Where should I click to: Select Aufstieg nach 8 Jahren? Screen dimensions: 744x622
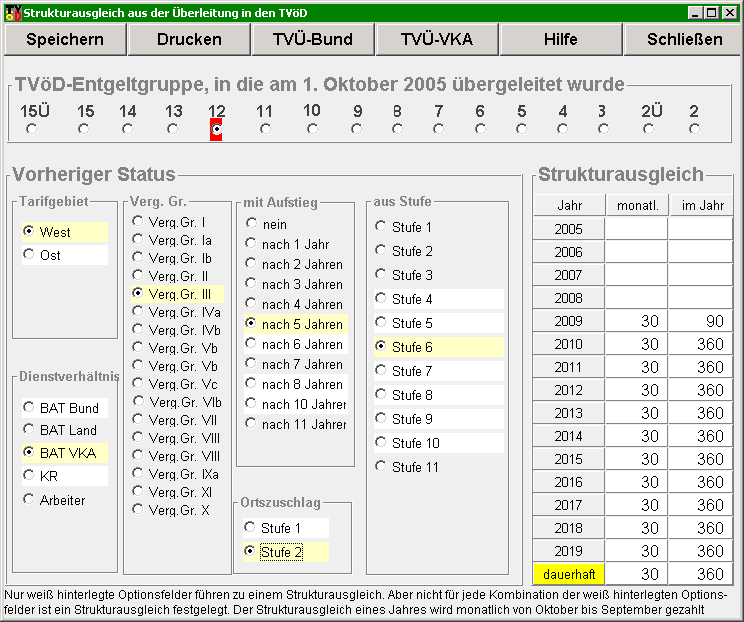296,384
